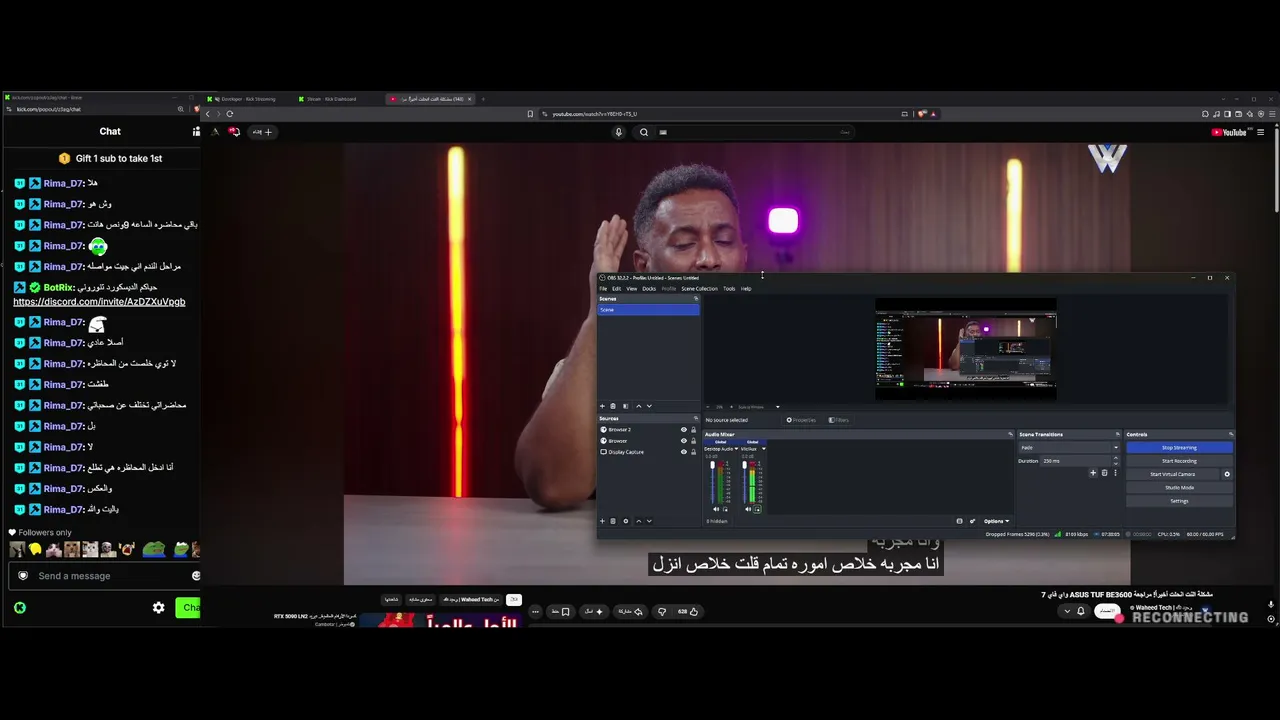1280x720 pixels.
Task: Open the Docks menu in OBS
Action: [x=649, y=289]
